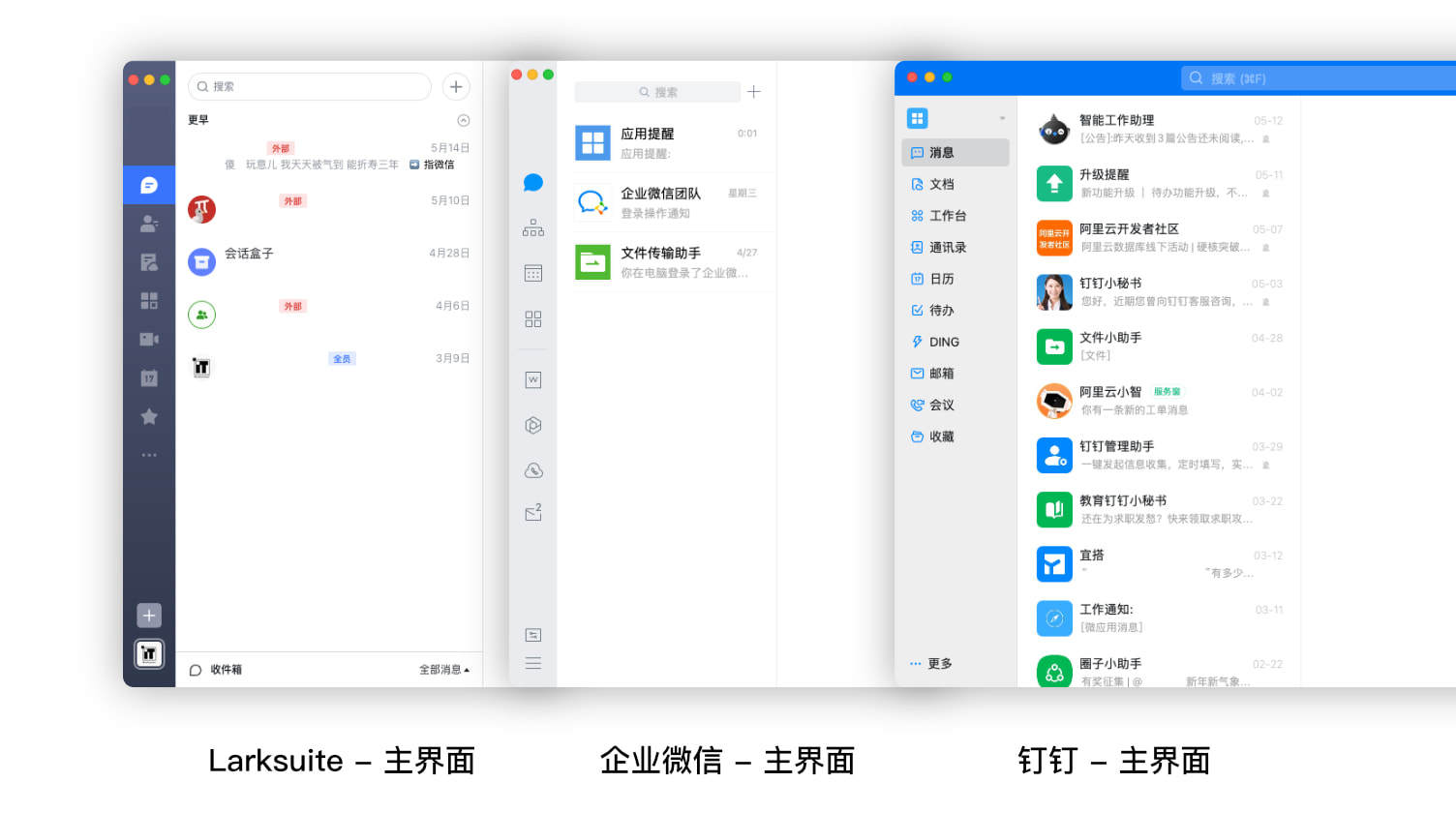The height and width of the screenshot is (813, 1456).
Task: Switch to the 消息 tab in 钉钉
Action: tap(955, 152)
